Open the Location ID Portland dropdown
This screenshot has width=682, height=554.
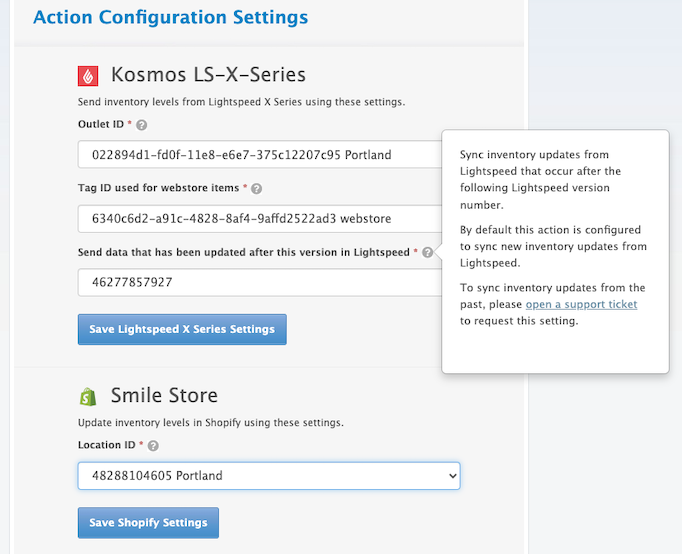(268, 475)
